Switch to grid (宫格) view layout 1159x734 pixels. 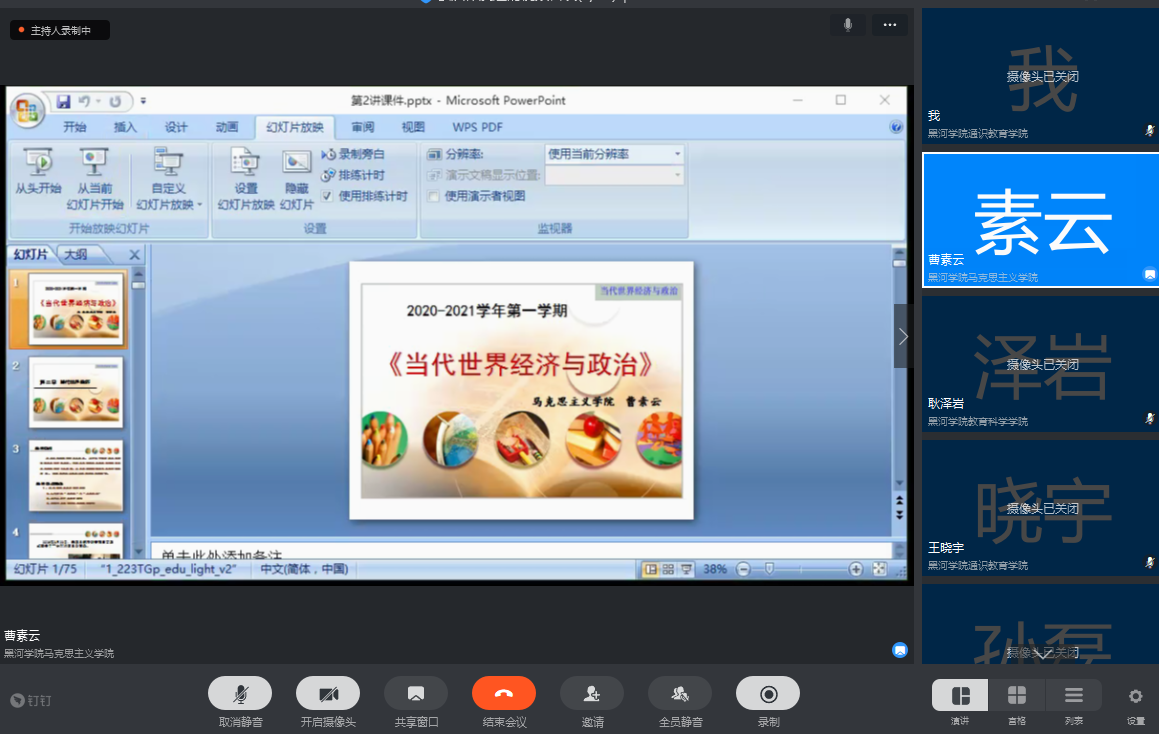pos(1017,695)
